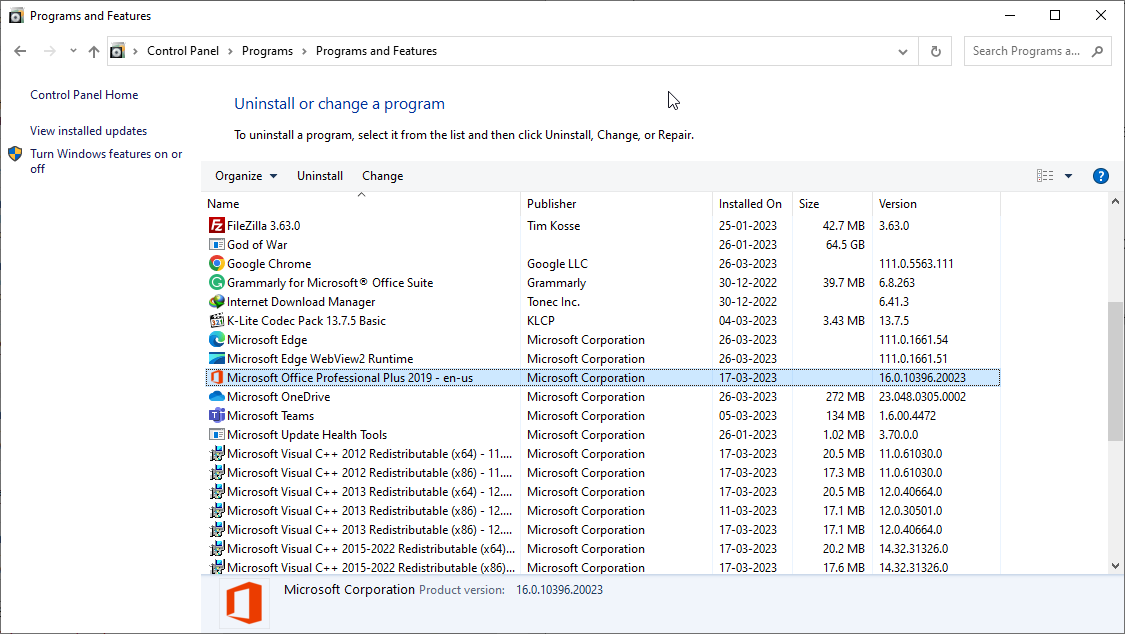Viewport: 1125px width, 634px height.
Task: Click the Microsoft Update Health Tools icon
Action: pos(216,435)
